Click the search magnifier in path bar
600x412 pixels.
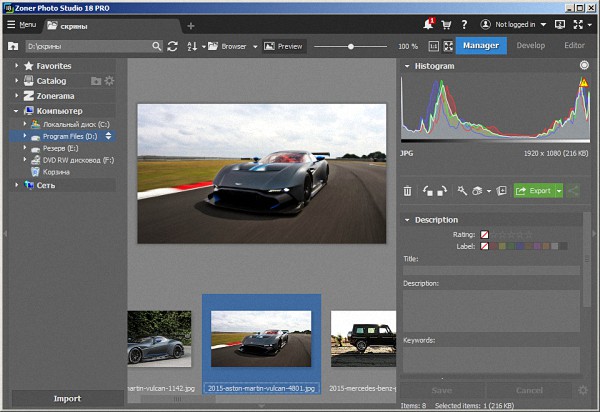point(156,46)
